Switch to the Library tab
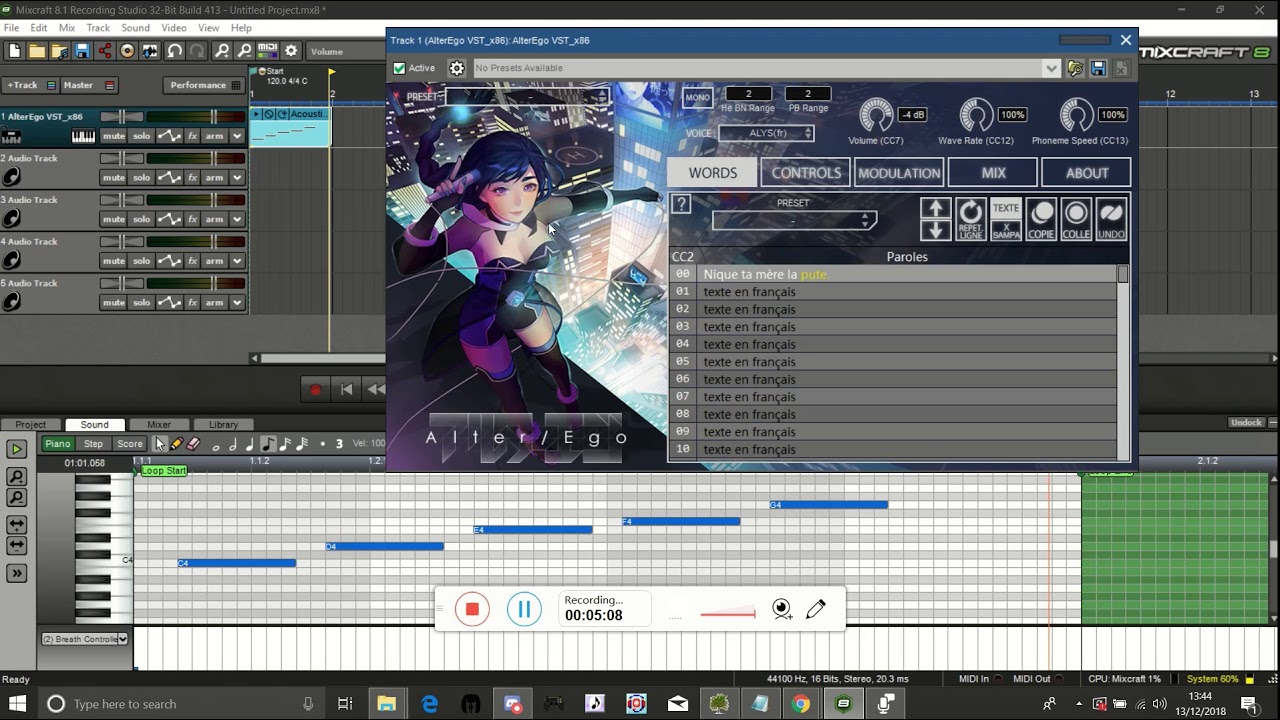This screenshot has height=720, width=1280. pos(223,425)
